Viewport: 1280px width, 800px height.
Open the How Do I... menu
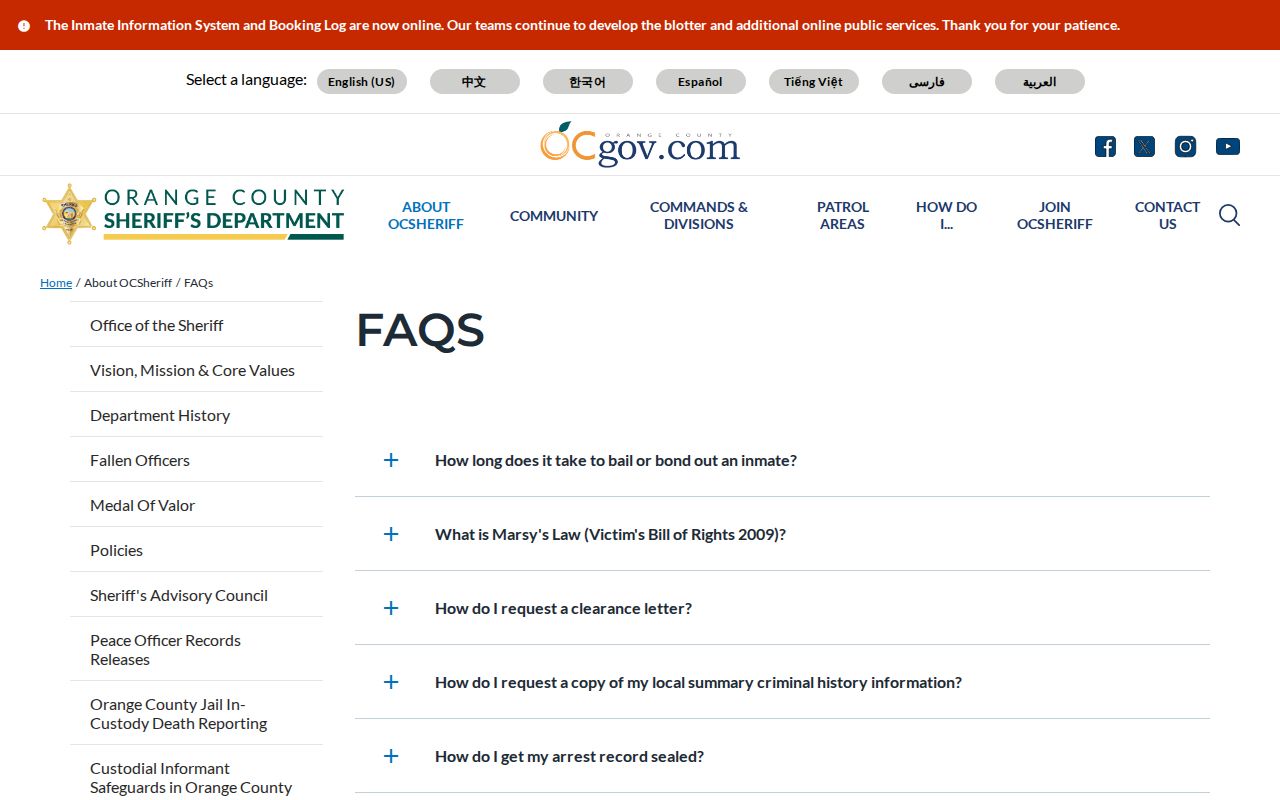946,216
